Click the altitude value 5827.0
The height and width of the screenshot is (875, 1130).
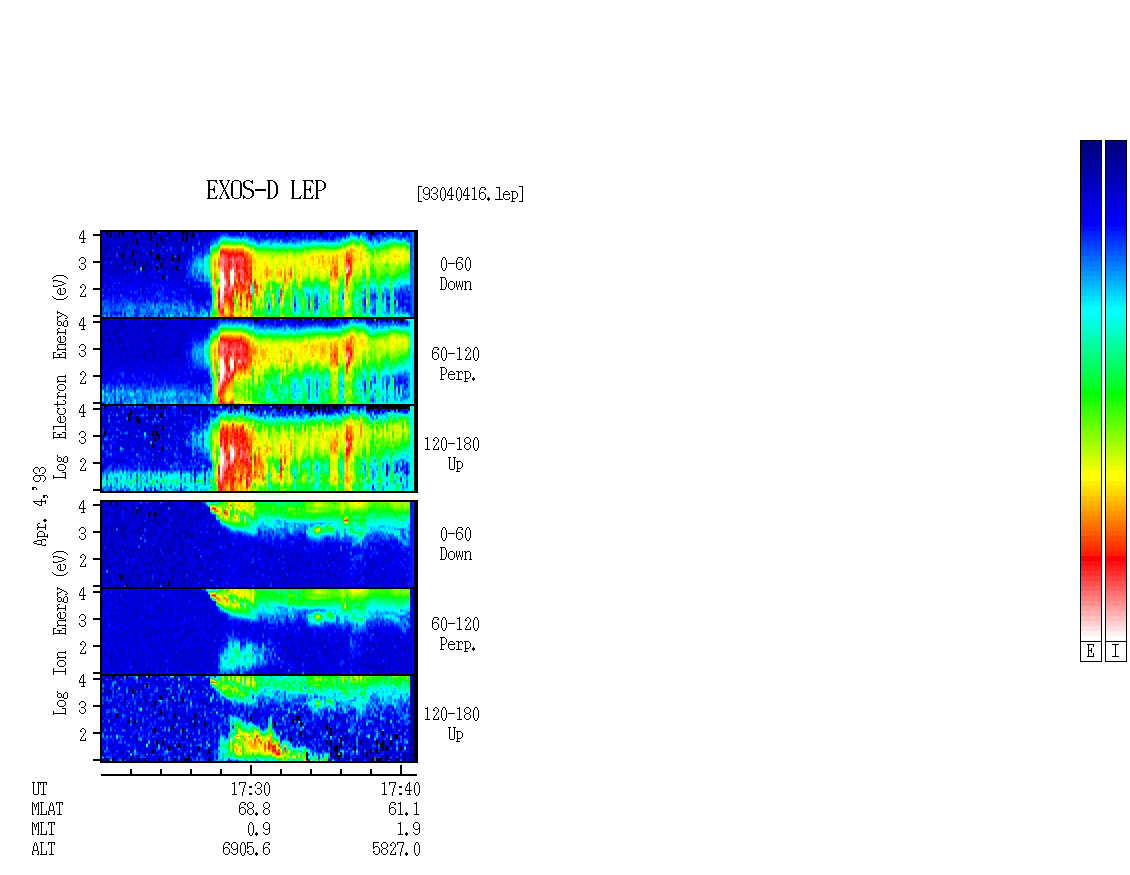coord(396,849)
